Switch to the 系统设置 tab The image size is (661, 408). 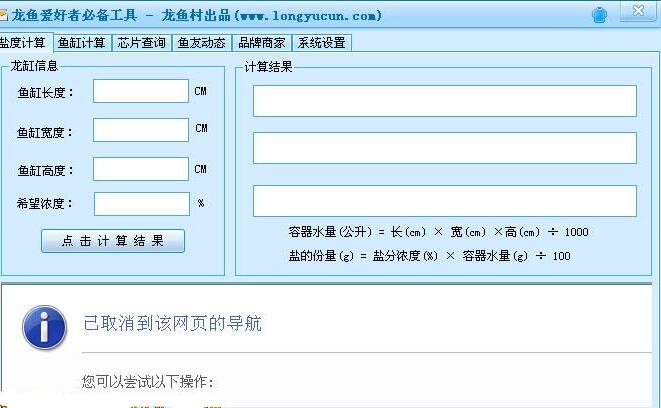click(322, 43)
